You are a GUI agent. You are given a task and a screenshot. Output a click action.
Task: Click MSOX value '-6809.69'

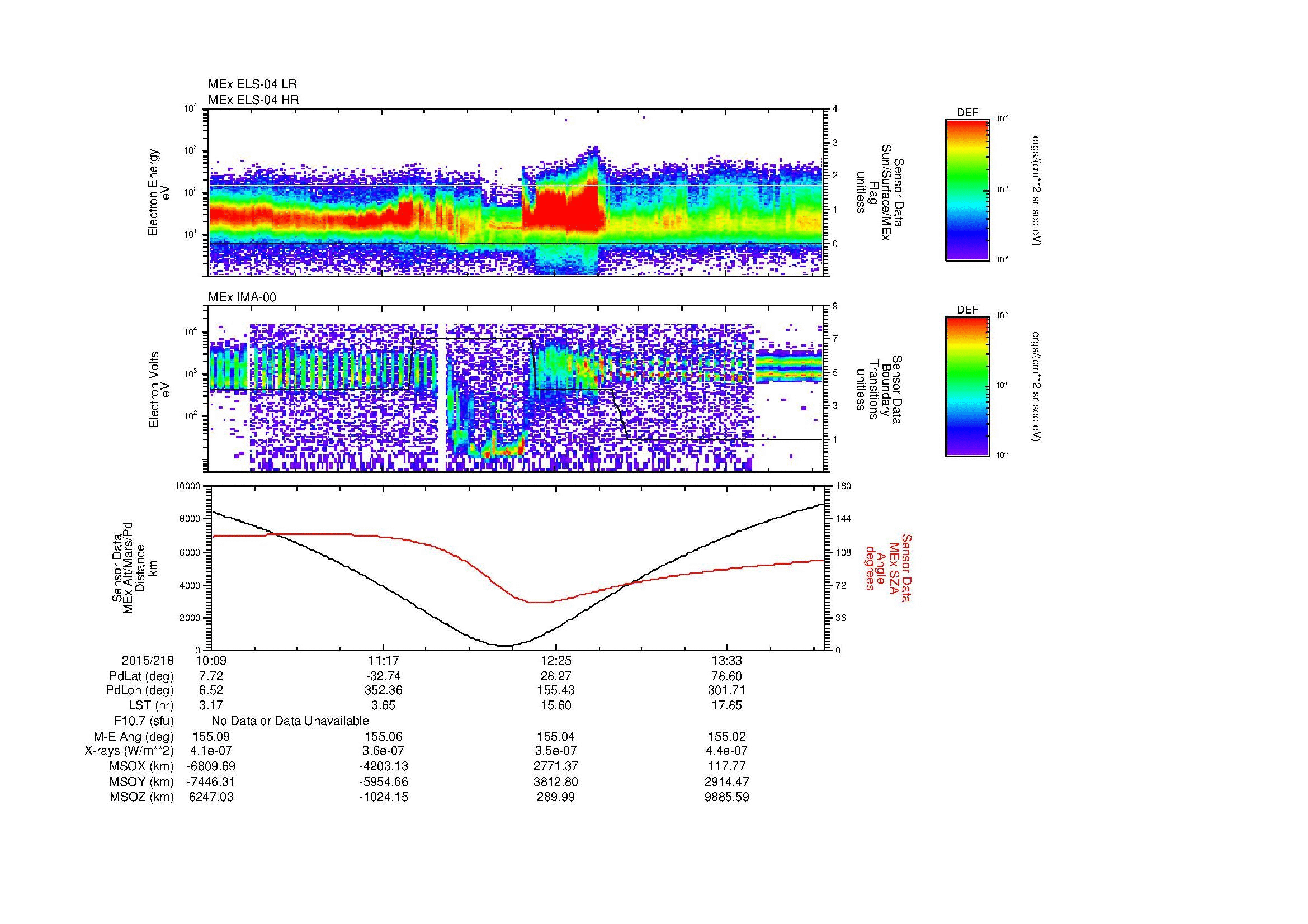pyautogui.click(x=211, y=766)
